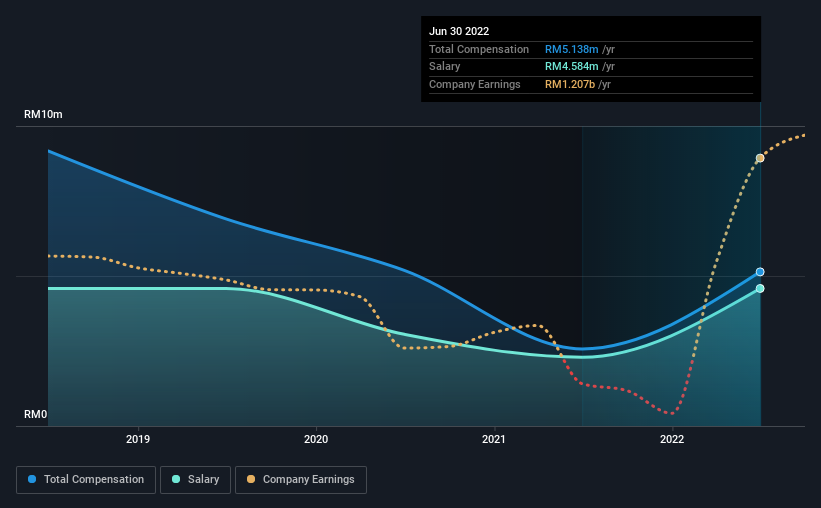Toggle the Salary legend button
Image resolution: width=821 pixels, height=508 pixels.
[195, 480]
